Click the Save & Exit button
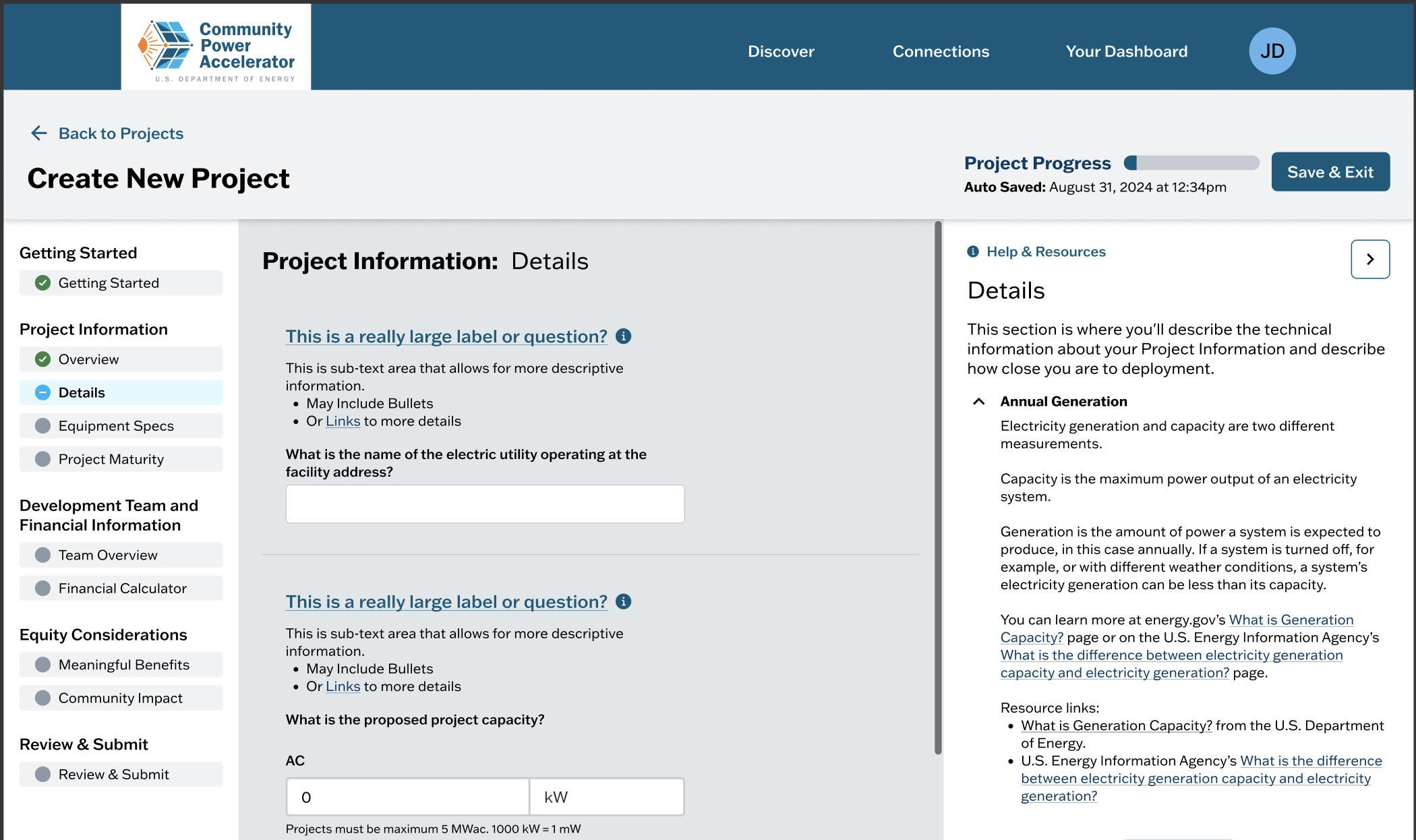 (1330, 172)
